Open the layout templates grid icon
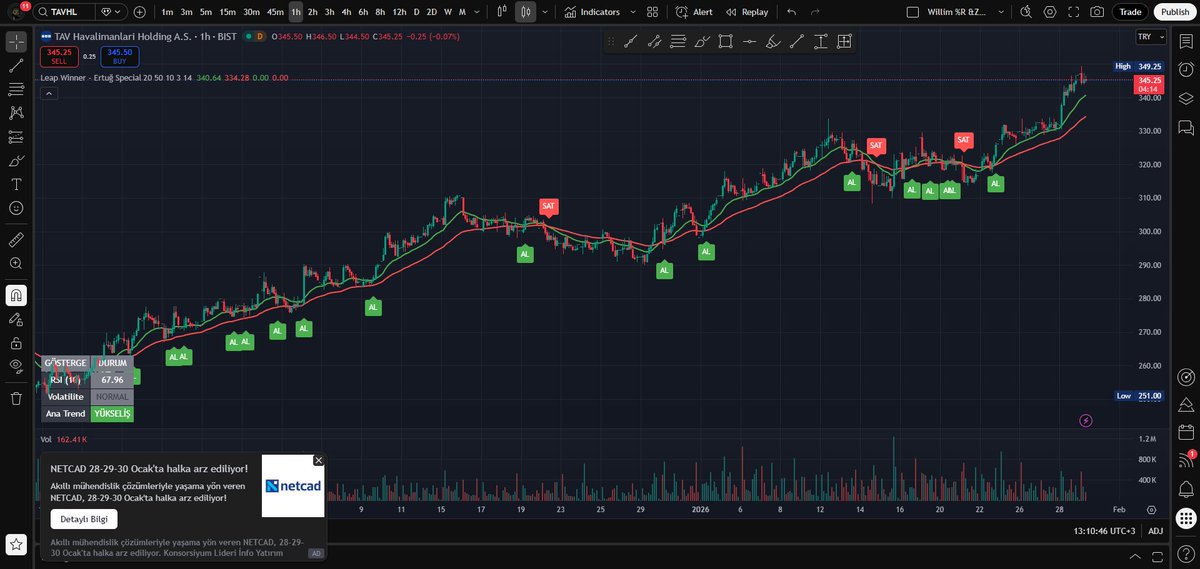This screenshot has width=1200, height=569. [652, 12]
